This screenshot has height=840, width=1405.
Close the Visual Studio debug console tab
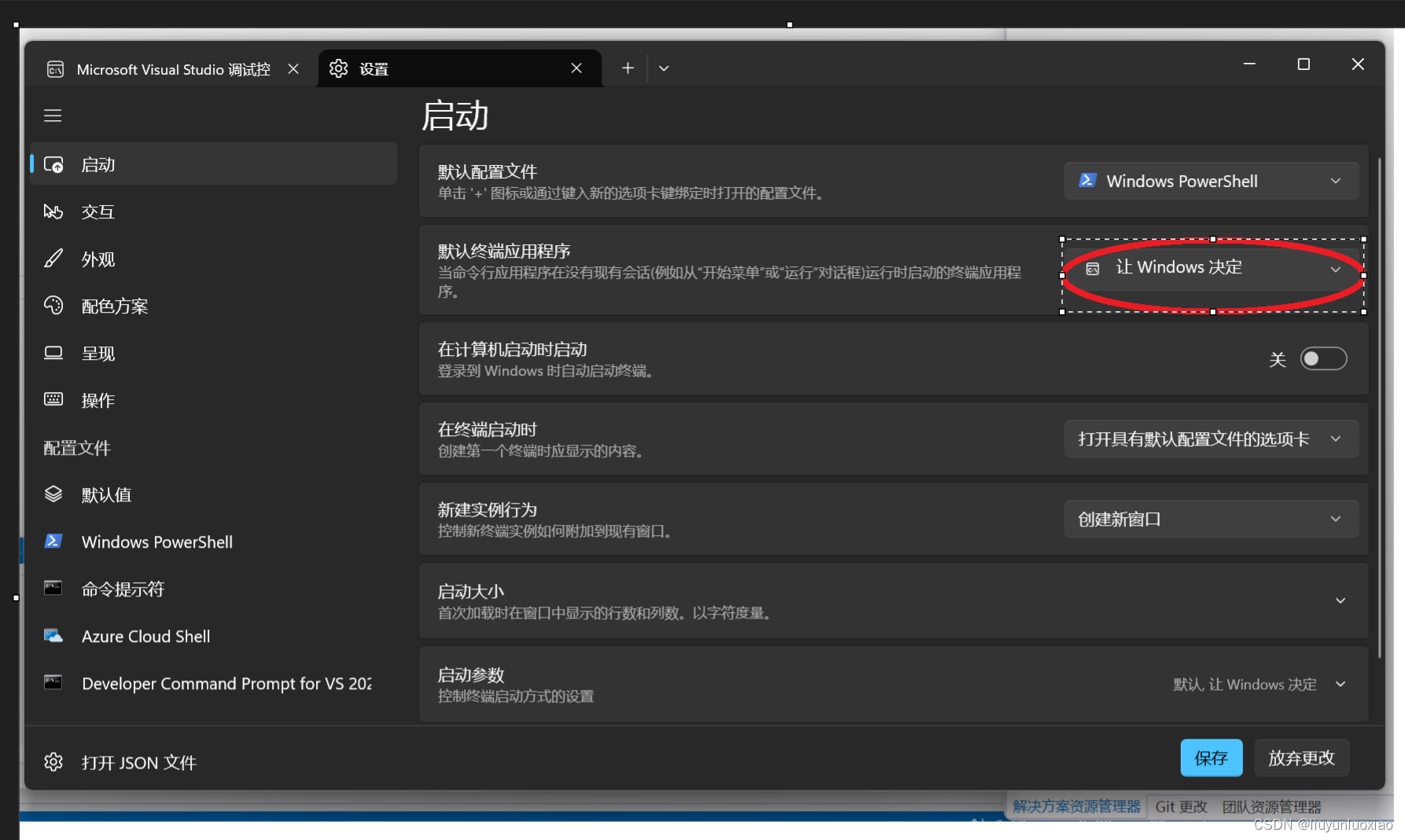pos(293,69)
